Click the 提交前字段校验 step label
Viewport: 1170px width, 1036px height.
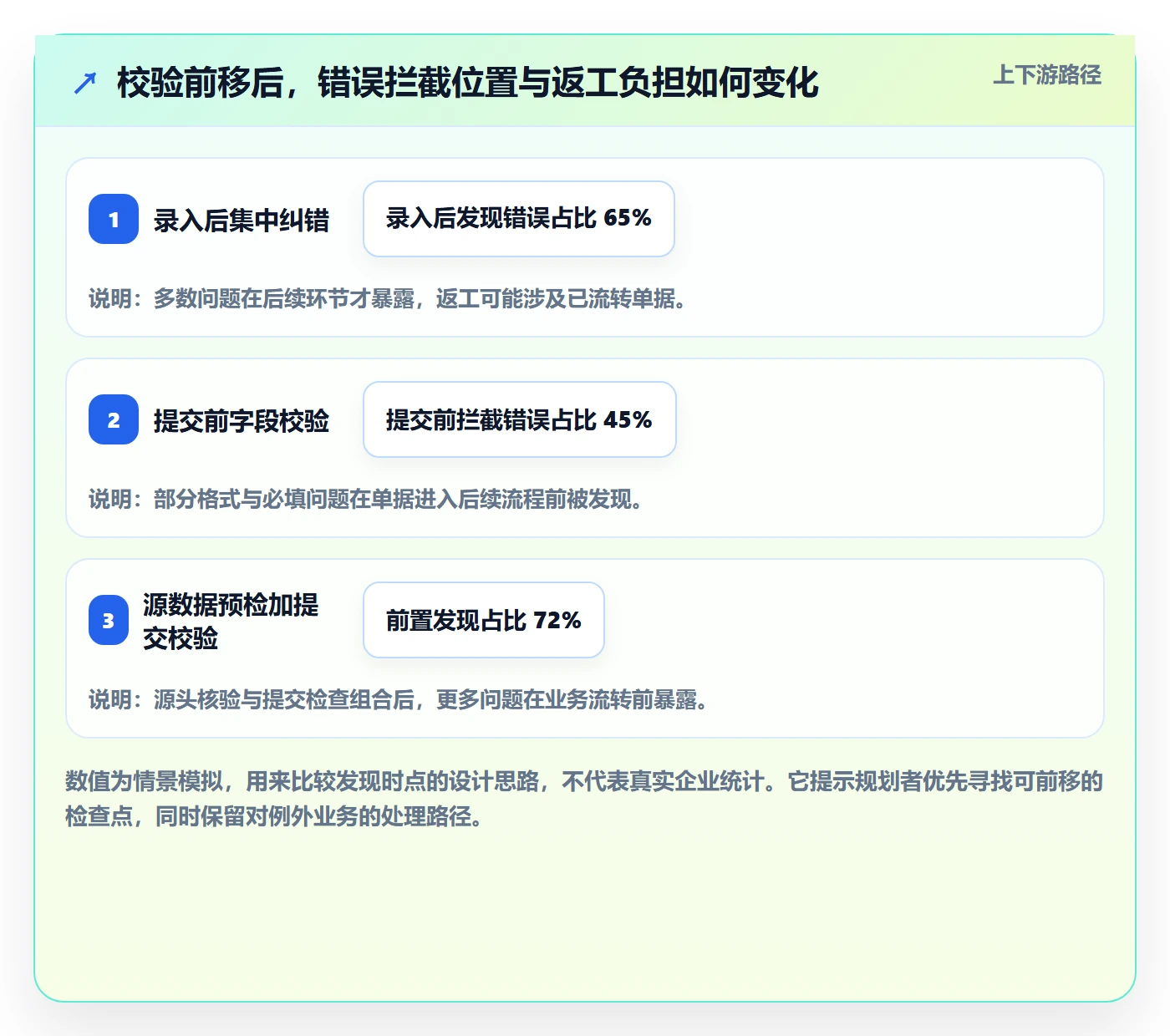coord(242,420)
